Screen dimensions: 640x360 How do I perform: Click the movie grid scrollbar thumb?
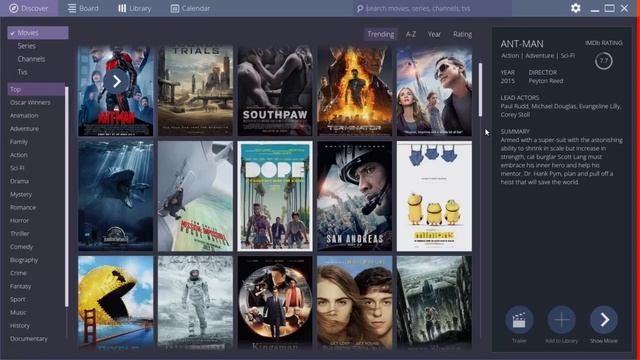point(480,90)
